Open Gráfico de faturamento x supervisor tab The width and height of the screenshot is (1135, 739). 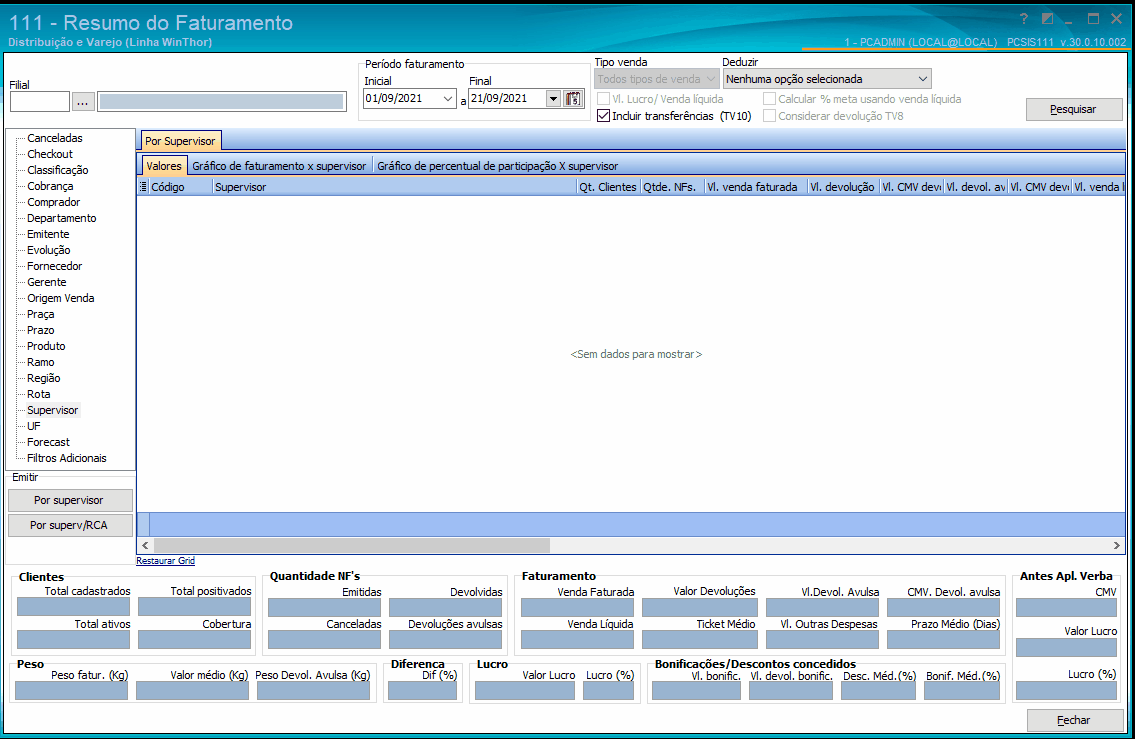coord(279,166)
